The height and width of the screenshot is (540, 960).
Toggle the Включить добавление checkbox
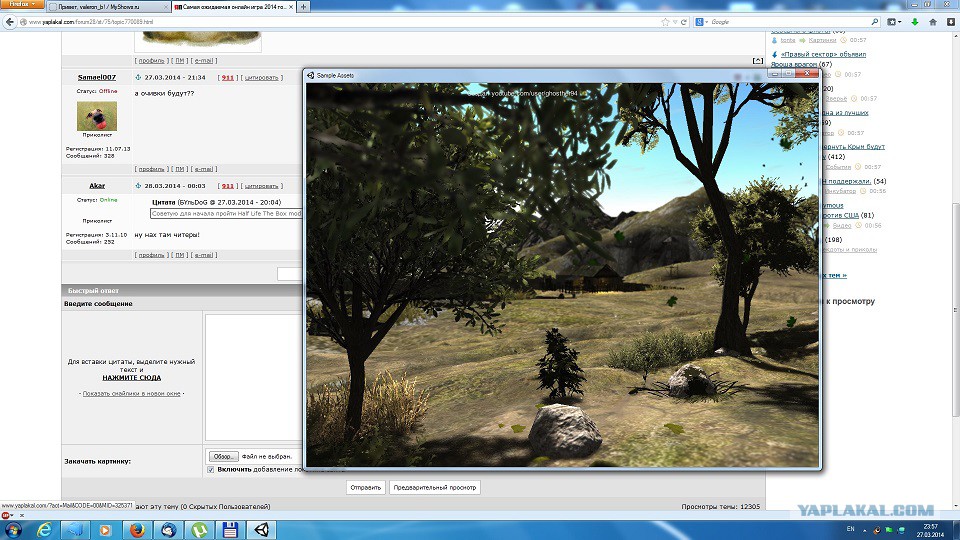tap(211, 470)
